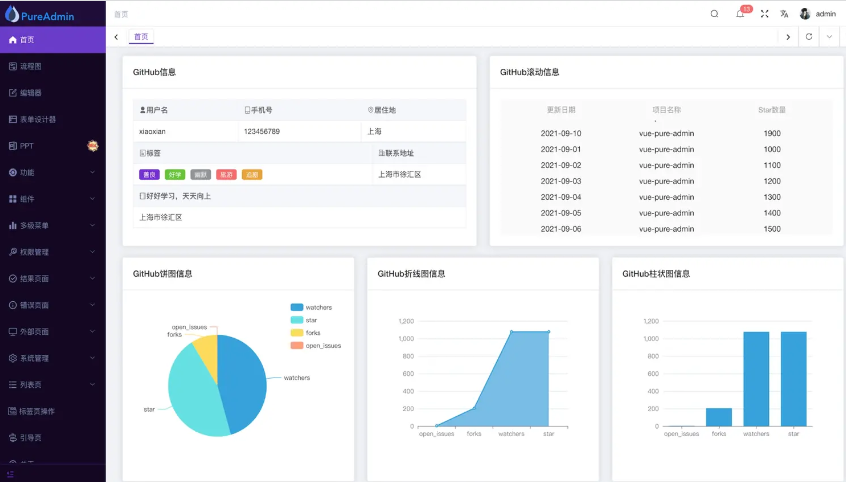Click the sidebar collapse icon at bottom left
Screen dimensions: 846x482
pos(10,474)
